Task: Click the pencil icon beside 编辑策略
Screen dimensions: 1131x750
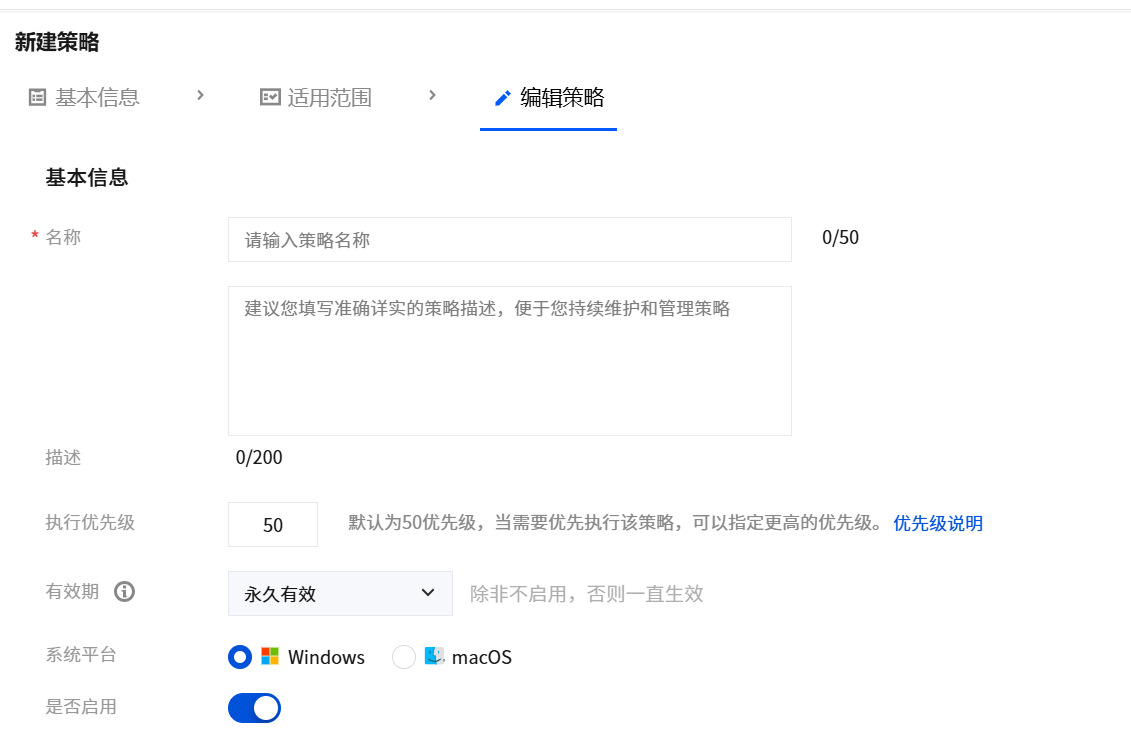Action: click(x=503, y=98)
